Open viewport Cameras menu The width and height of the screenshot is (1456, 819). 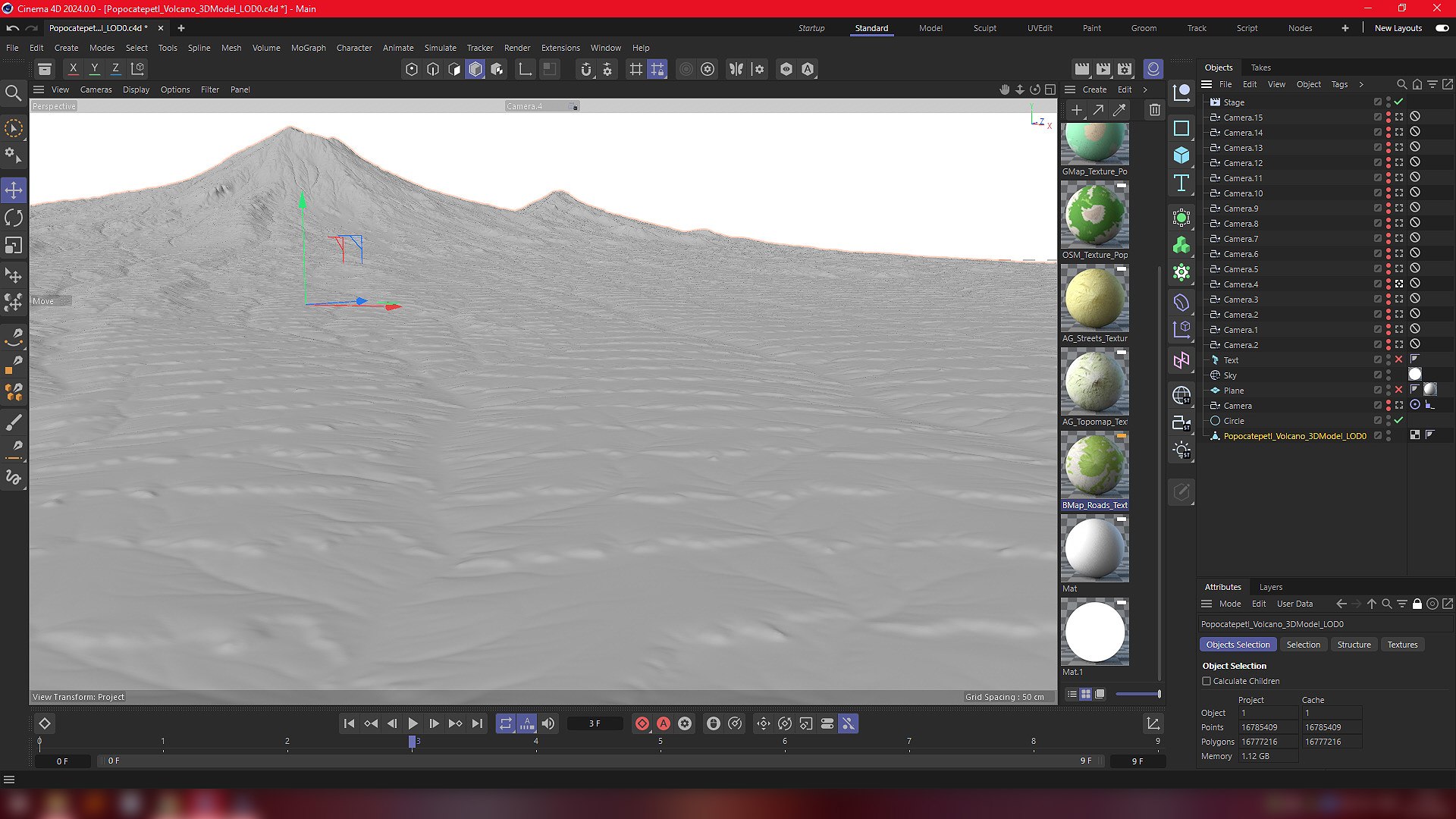point(96,89)
